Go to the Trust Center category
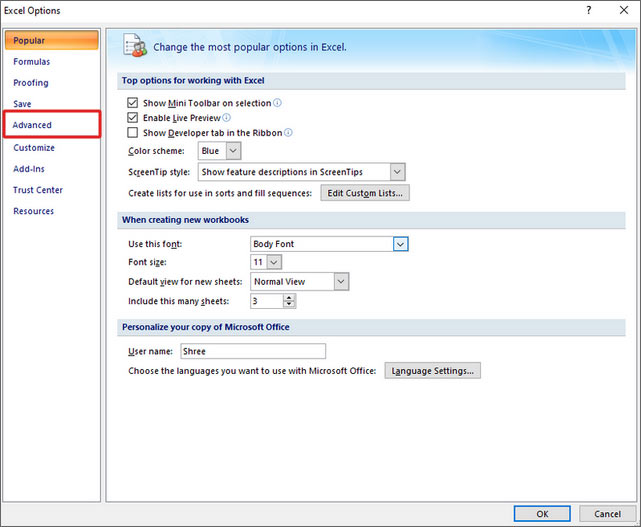Screen dimensions: 641x527 [38, 190]
